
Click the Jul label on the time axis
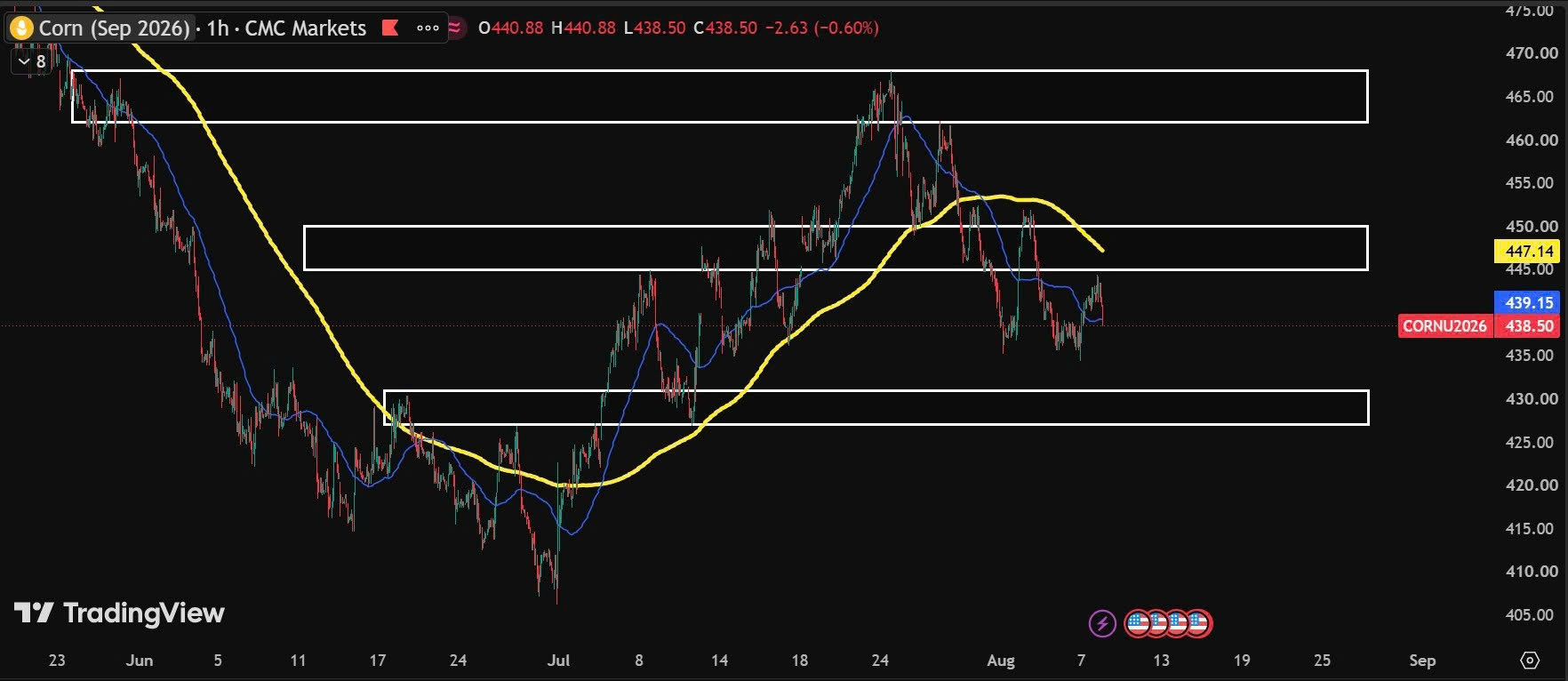(x=558, y=661)
